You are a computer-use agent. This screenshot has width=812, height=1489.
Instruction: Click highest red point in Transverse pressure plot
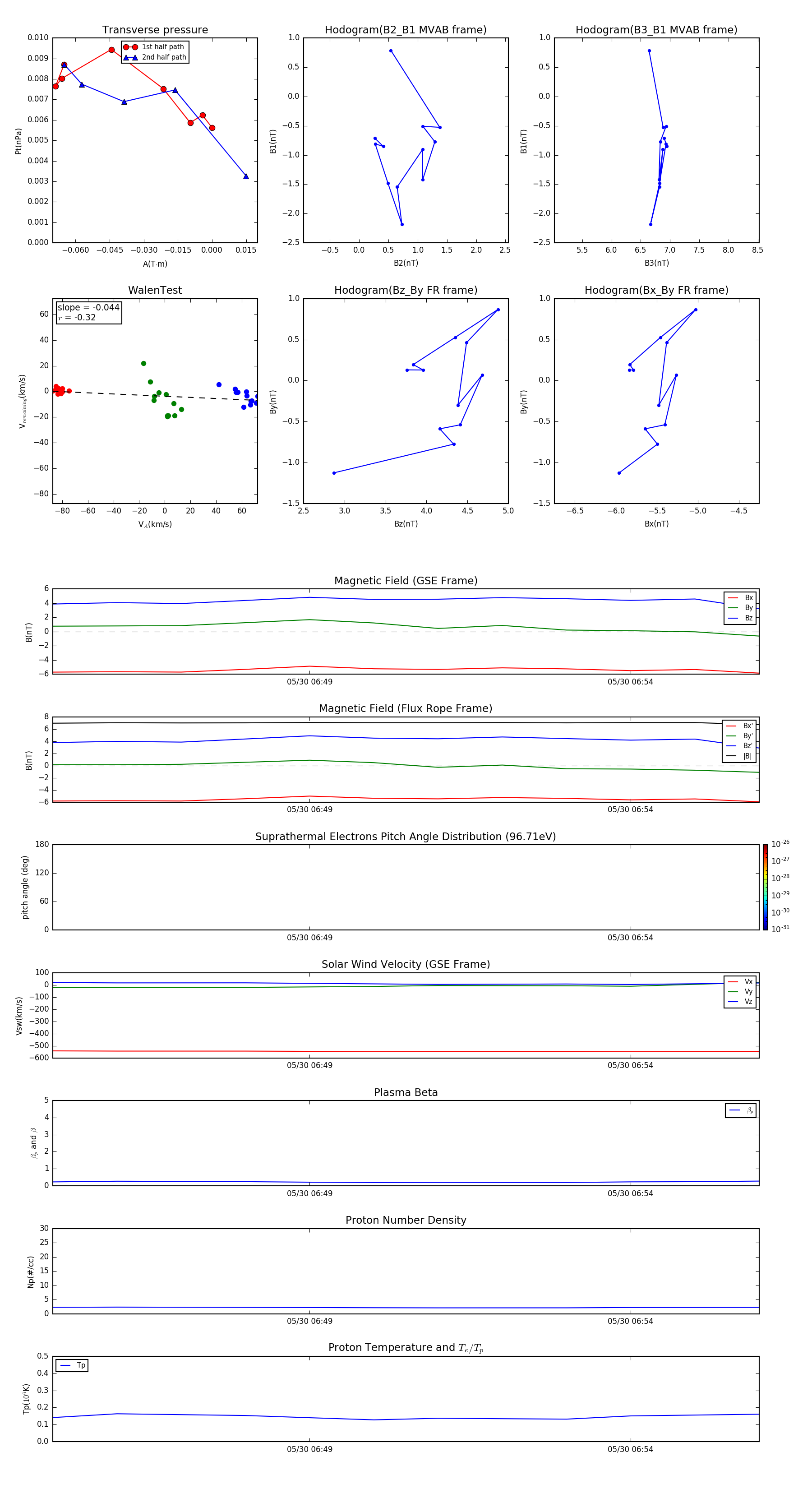click(111, 50)
